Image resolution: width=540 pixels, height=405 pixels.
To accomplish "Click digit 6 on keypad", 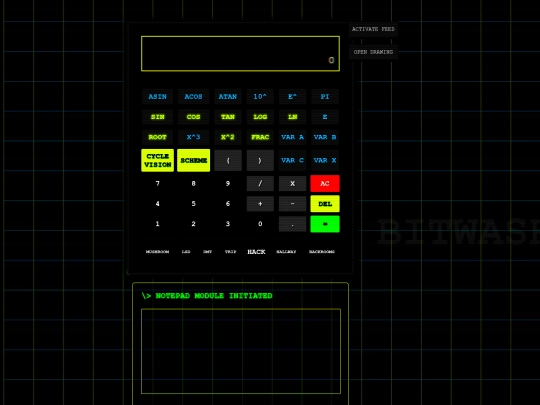I will click(x=228, y=204).
